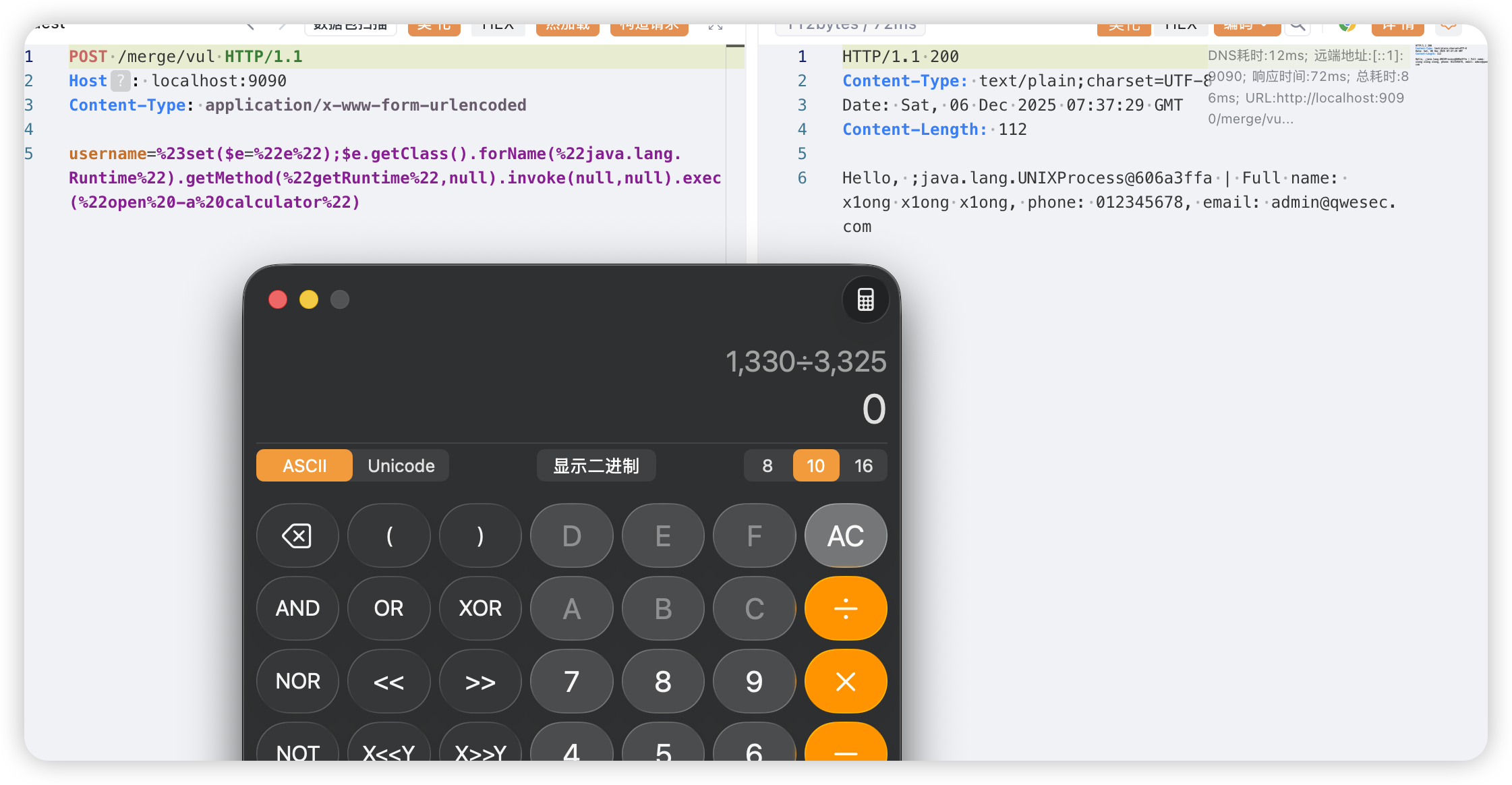
Task: Click the AND bitwise operator key
Action: pos(297,608)
